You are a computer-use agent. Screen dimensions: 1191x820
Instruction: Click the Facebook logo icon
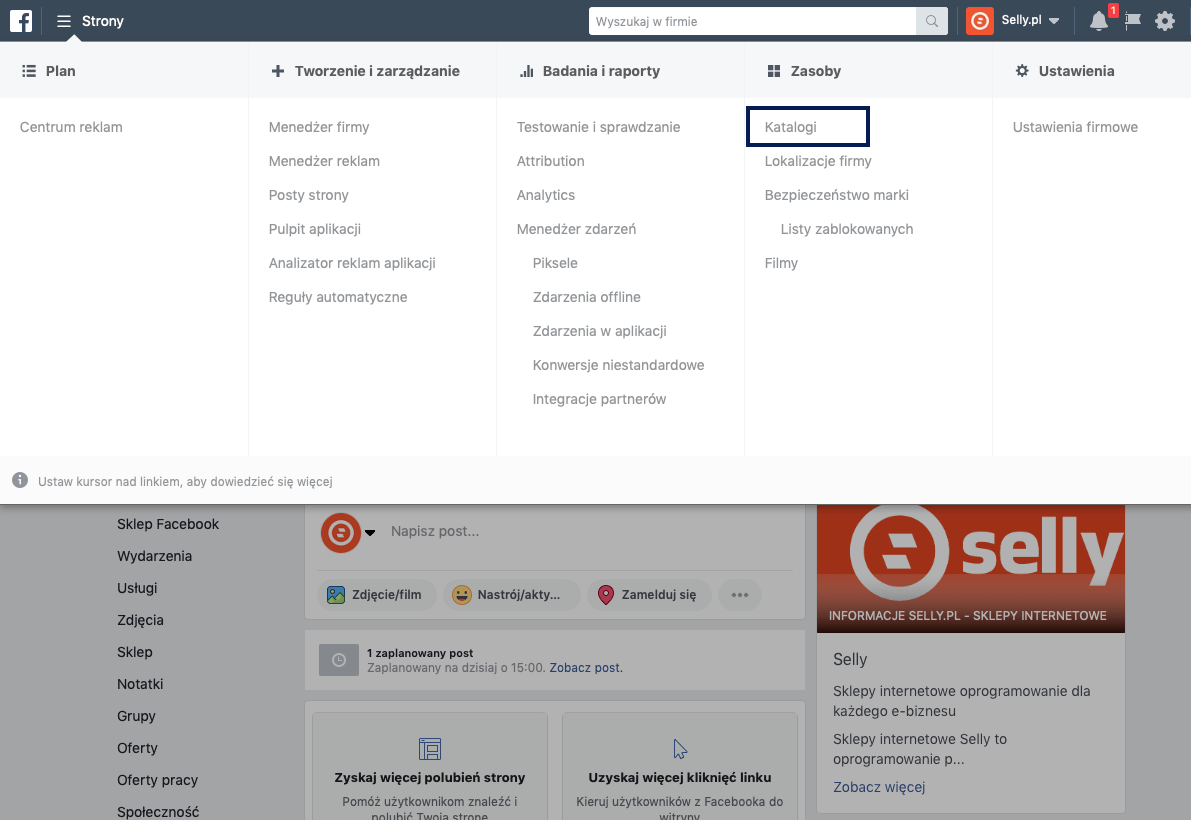pos(21,21)
